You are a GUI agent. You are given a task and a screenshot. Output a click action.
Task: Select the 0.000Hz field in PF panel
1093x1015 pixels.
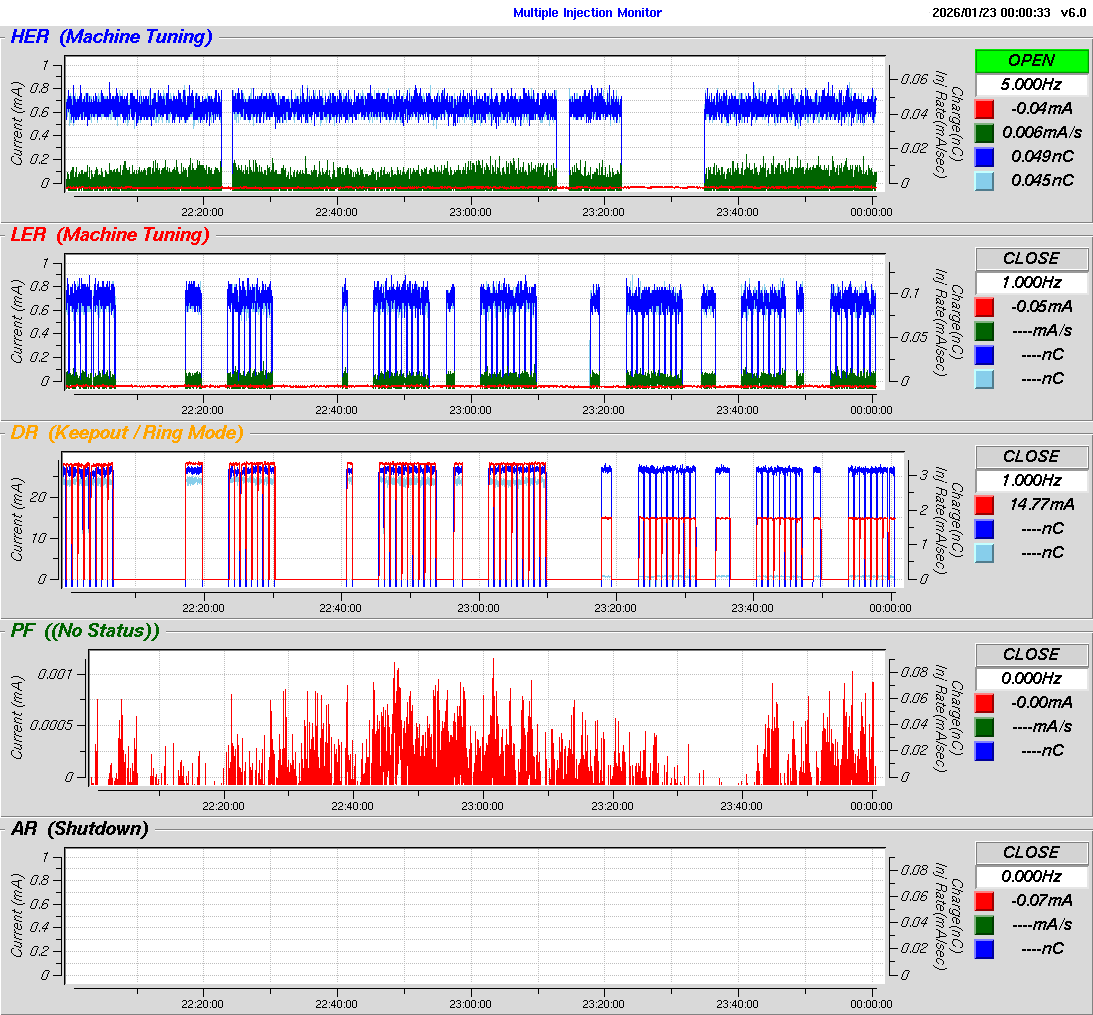click(x=1031, y=679)
